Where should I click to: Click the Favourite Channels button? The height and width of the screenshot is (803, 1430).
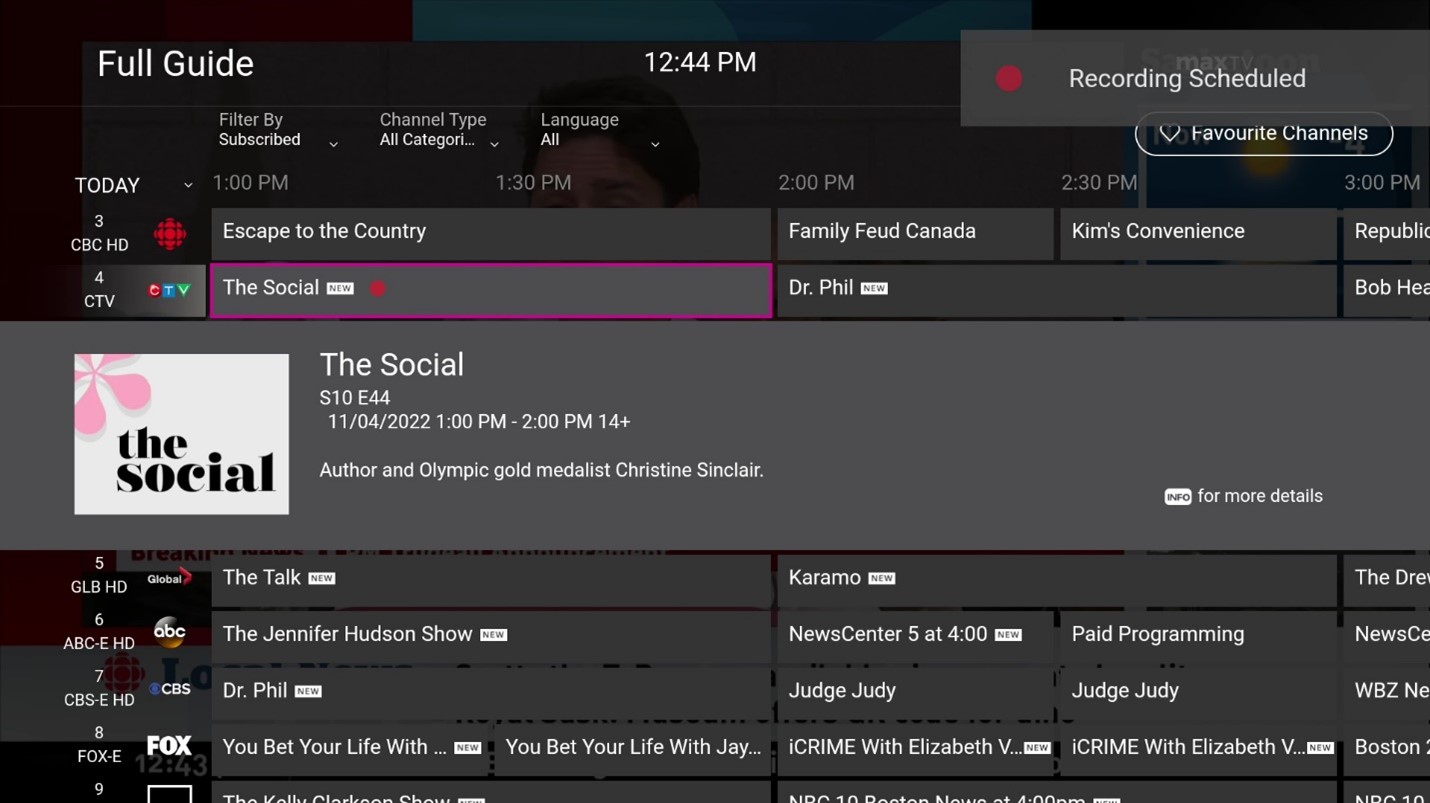pyautogui.click(x=1263, y=133)
